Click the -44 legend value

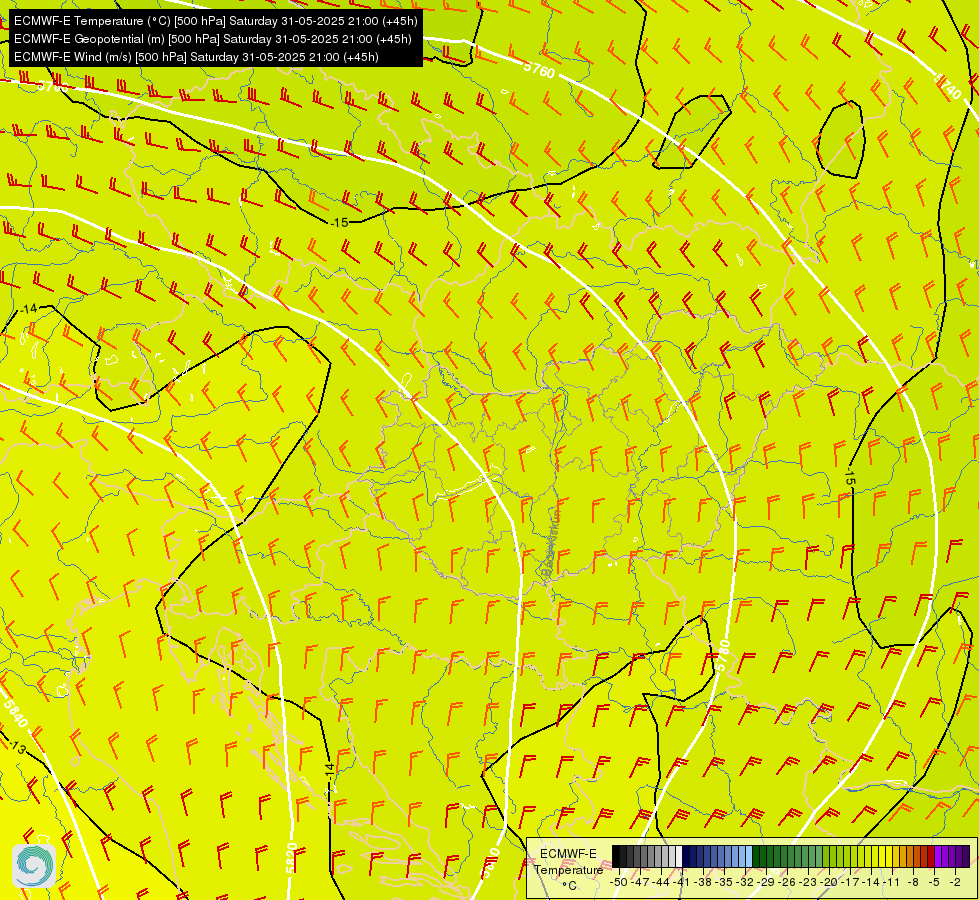click(661, 882)
